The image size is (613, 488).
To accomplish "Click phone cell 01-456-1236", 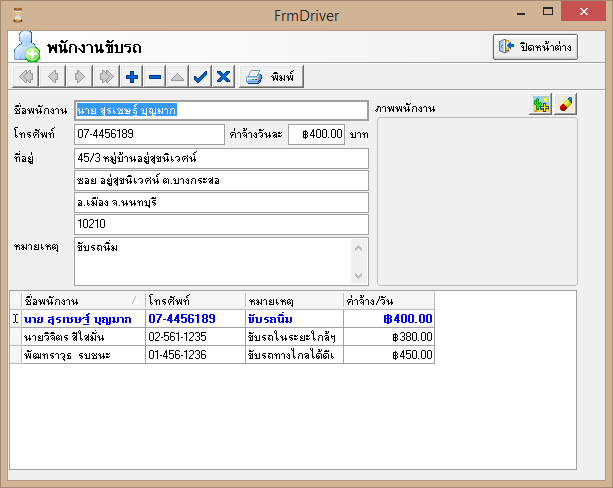I will 195,355.
